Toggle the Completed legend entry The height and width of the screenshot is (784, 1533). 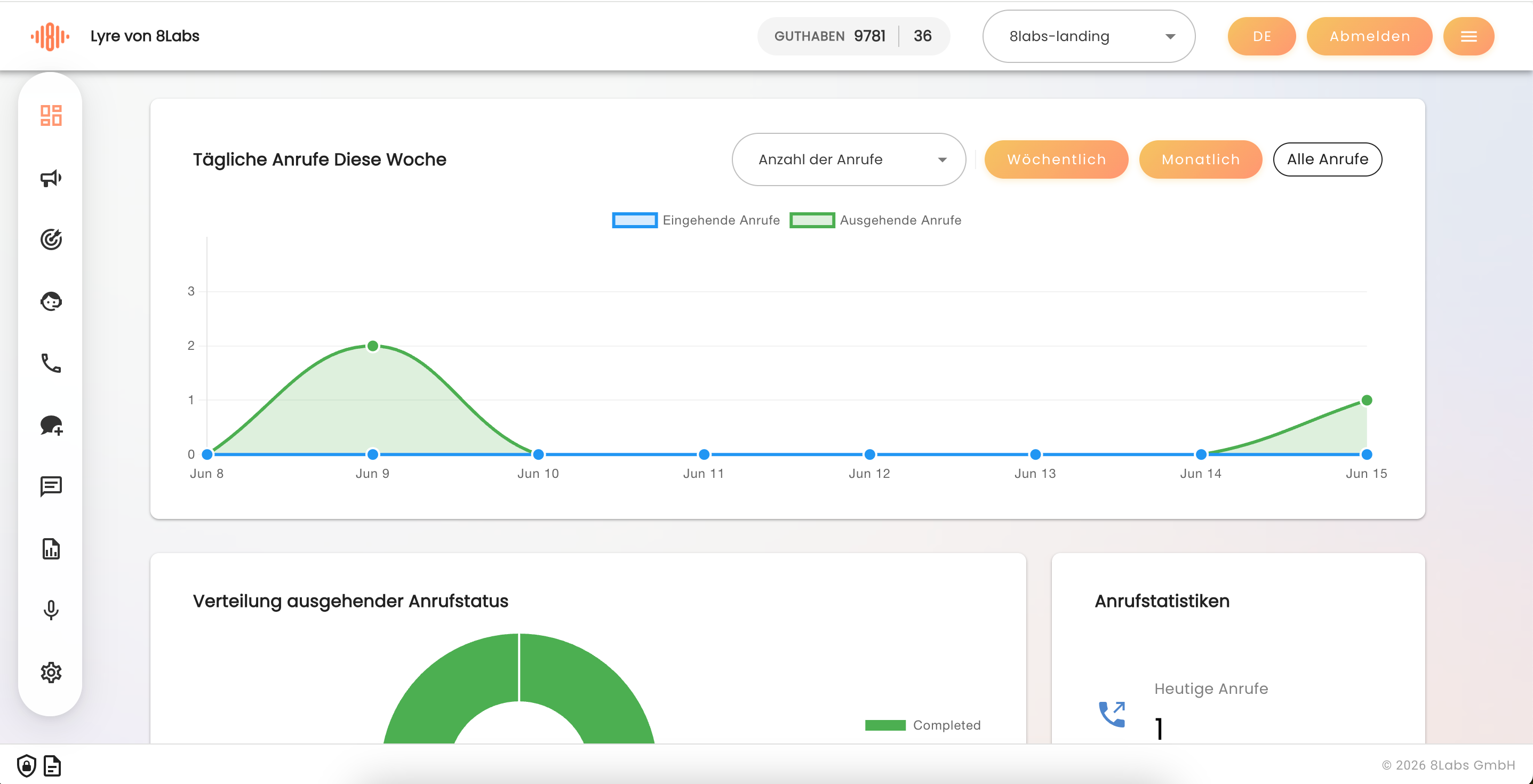tap(923, 725)
